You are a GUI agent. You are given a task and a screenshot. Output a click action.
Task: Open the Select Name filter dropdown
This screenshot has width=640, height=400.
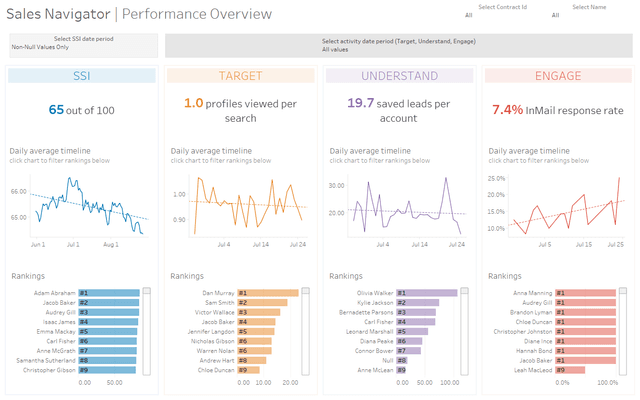(x=589, y=15)
